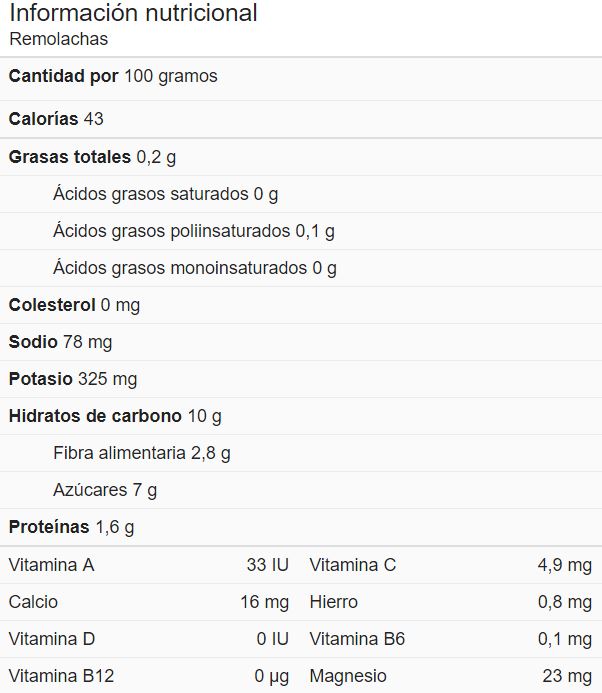Select the Remolachas subtitle text
This screenshot has width=602, height=693.
point(58,39)
